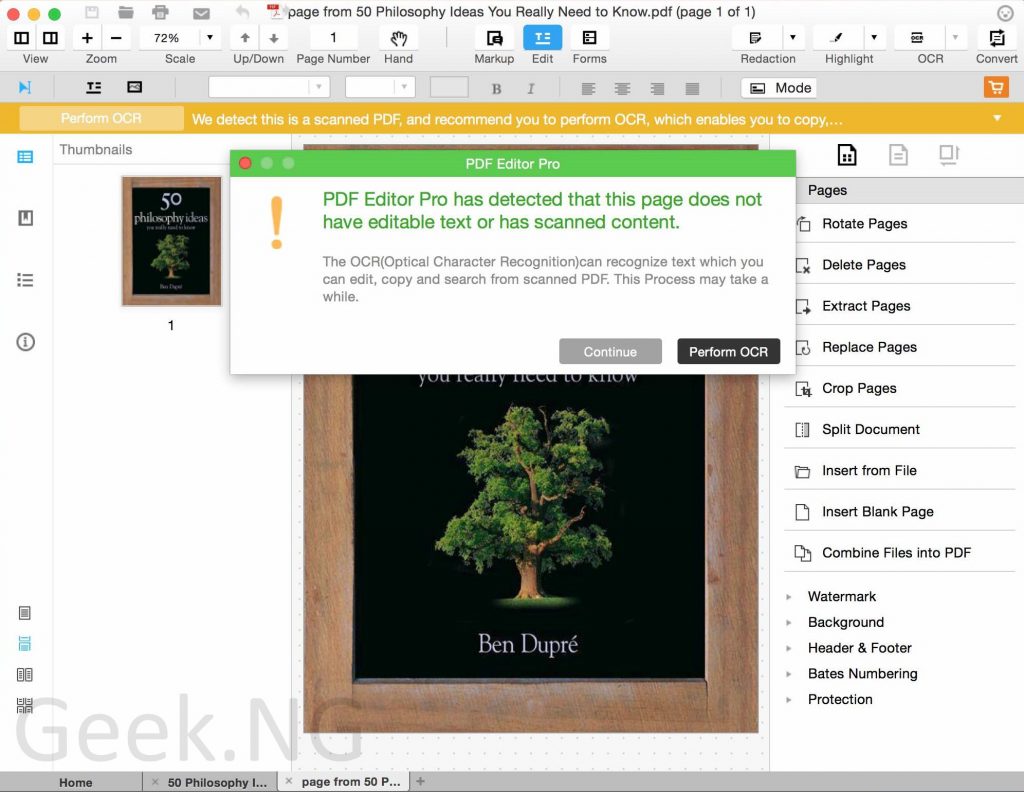Screen dimensions: 1024x792
Task: Select the Edit tool in toolbar
Action: coord(542,39)
